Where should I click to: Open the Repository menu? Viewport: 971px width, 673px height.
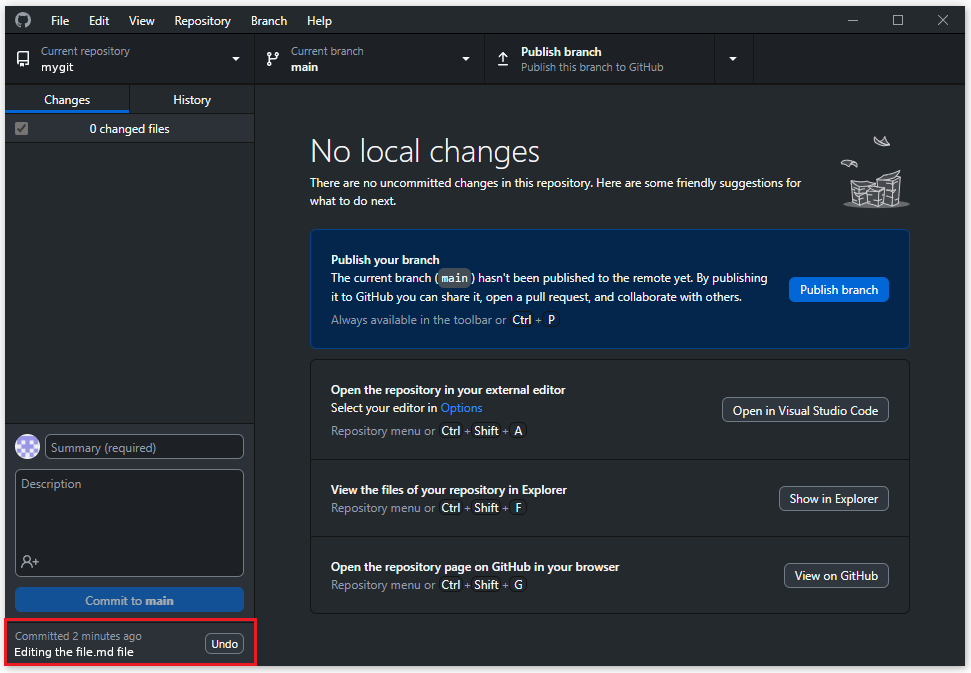[202, 21]
